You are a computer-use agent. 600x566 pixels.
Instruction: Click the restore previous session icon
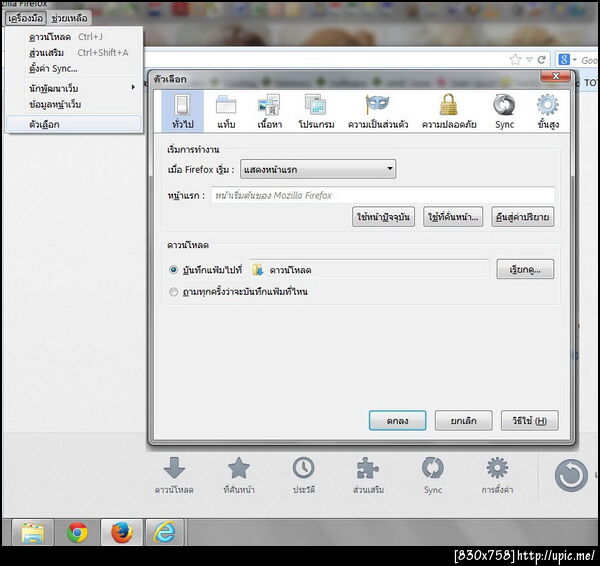coord(571,475)
